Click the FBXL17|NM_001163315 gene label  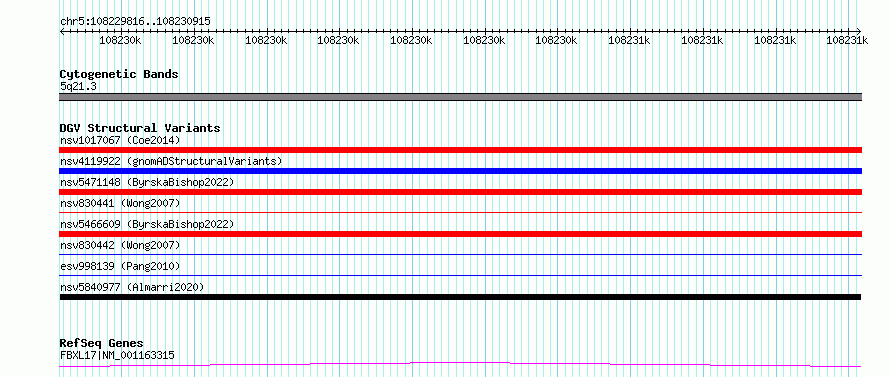tap(117, 356)
